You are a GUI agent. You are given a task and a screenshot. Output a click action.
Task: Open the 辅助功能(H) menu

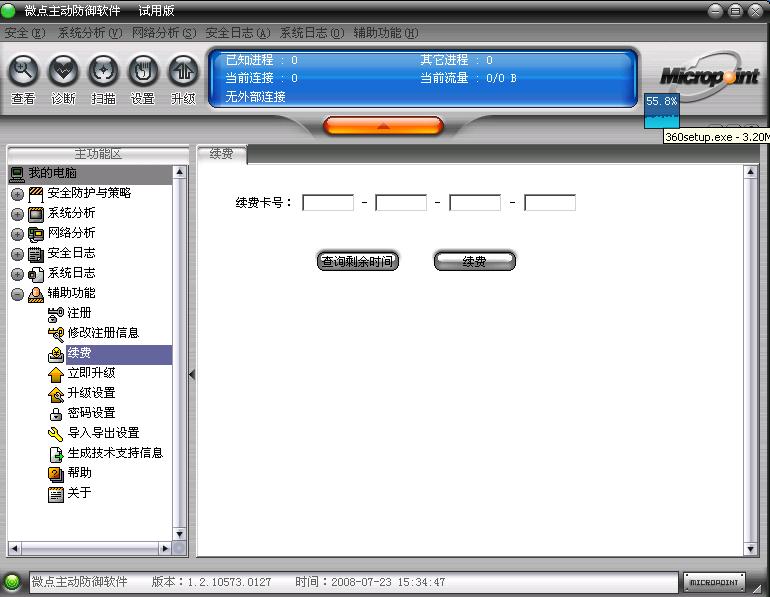[385, 33]
